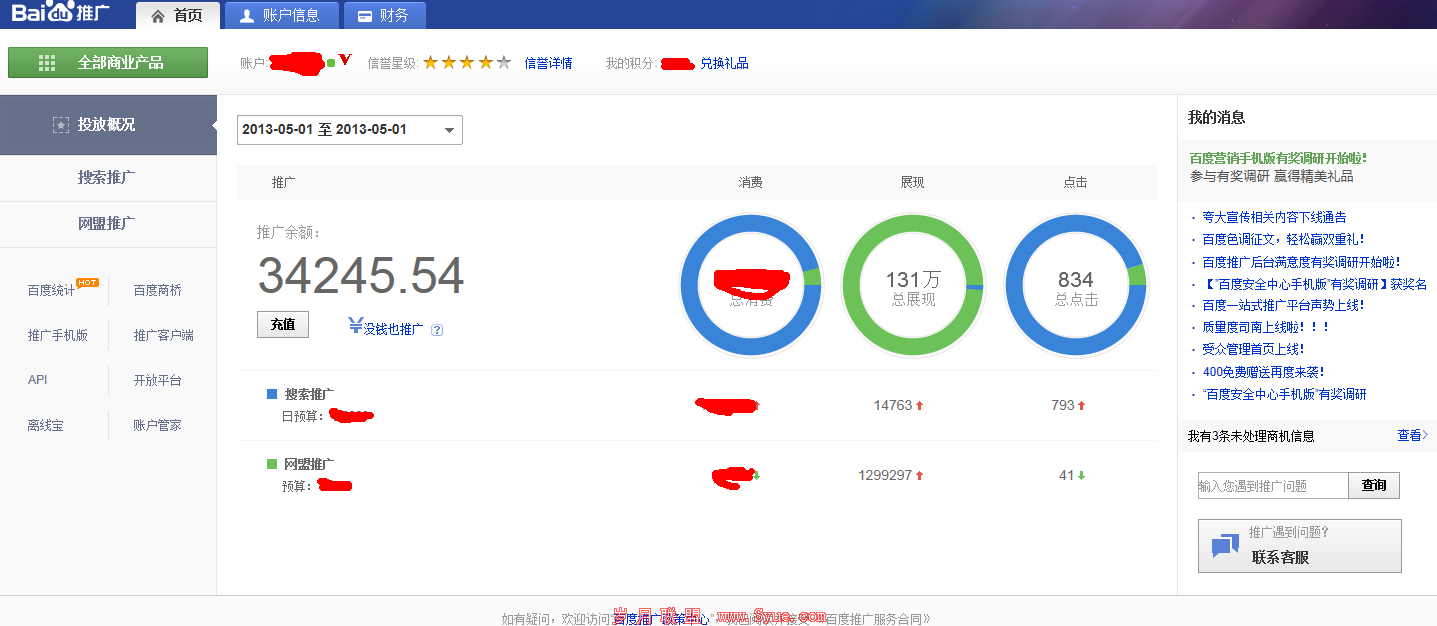Click the 投放概况 sidebar icon
1437x626 pixels.
pyautogui.click(x=61, y=125)
